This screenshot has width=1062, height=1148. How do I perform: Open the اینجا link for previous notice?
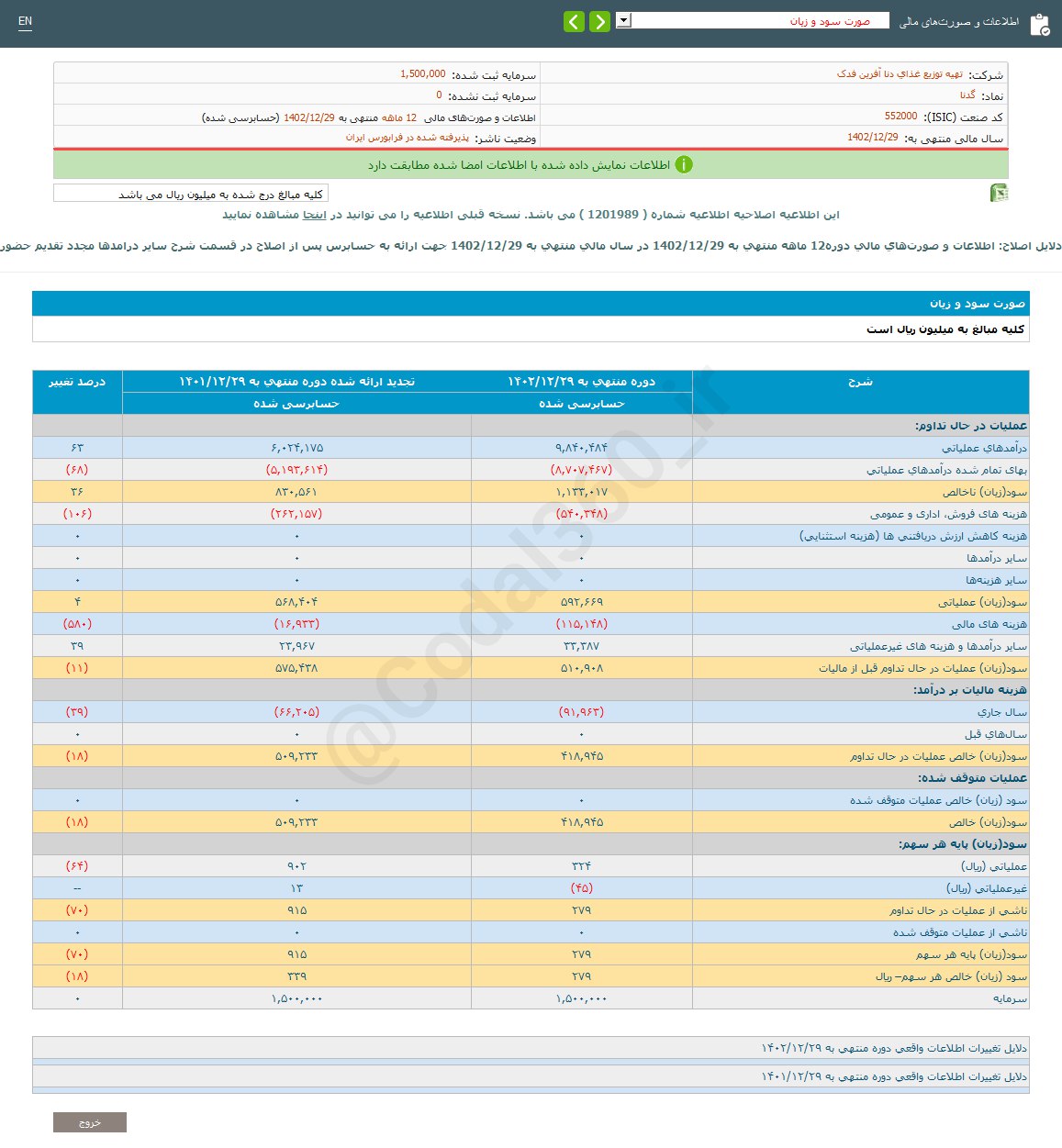tap(314, 215)
